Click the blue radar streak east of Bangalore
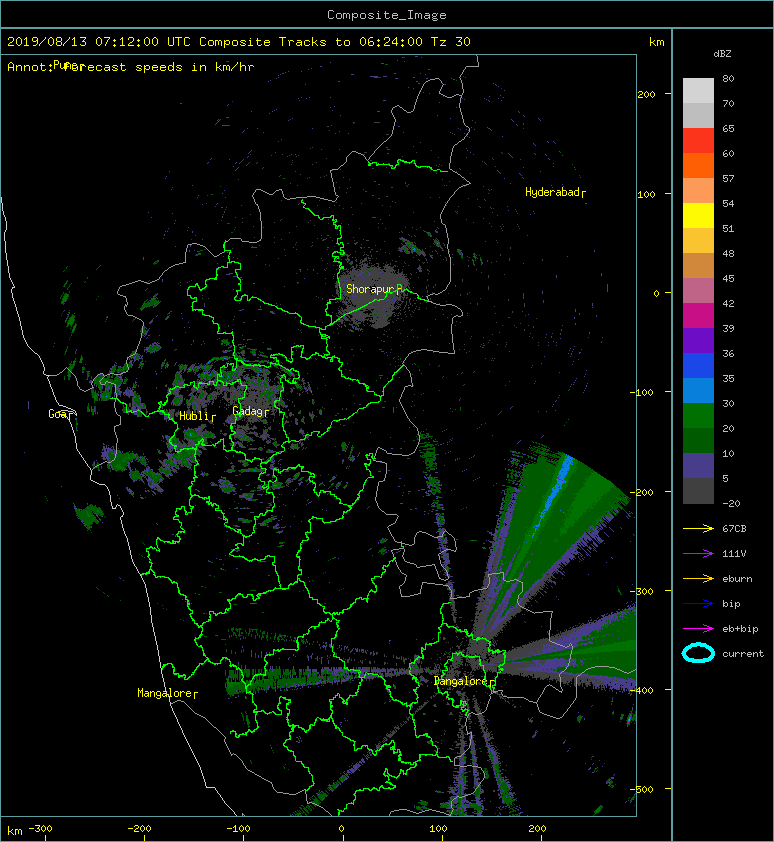774x842 pixels. click(553, 494)
